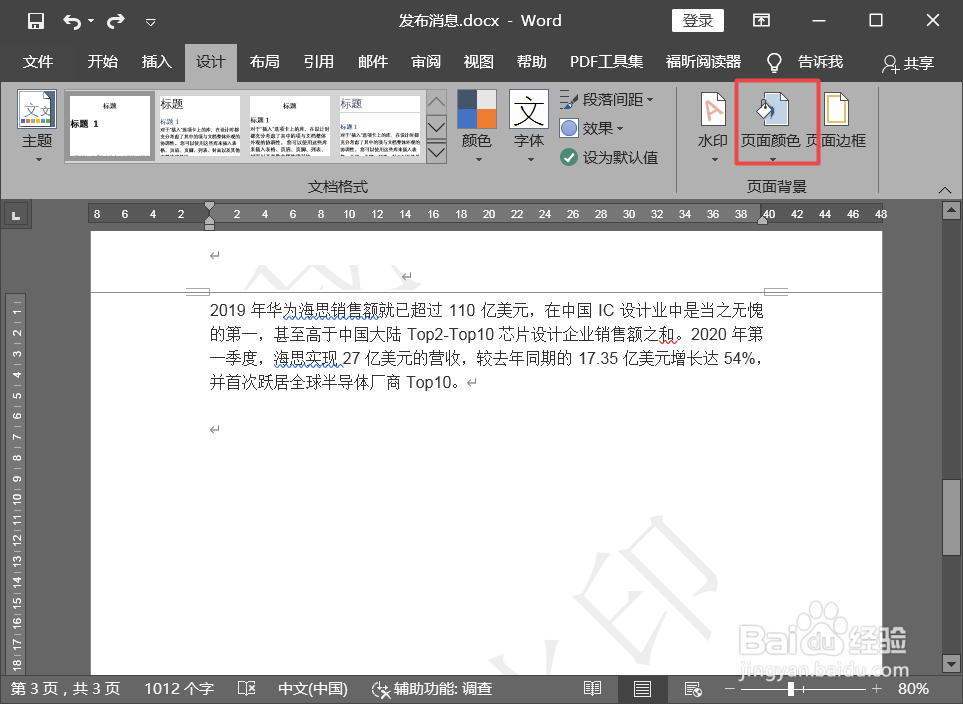Change language via 中文(中国) status item
Screen dimensions: 963x704
313,689
